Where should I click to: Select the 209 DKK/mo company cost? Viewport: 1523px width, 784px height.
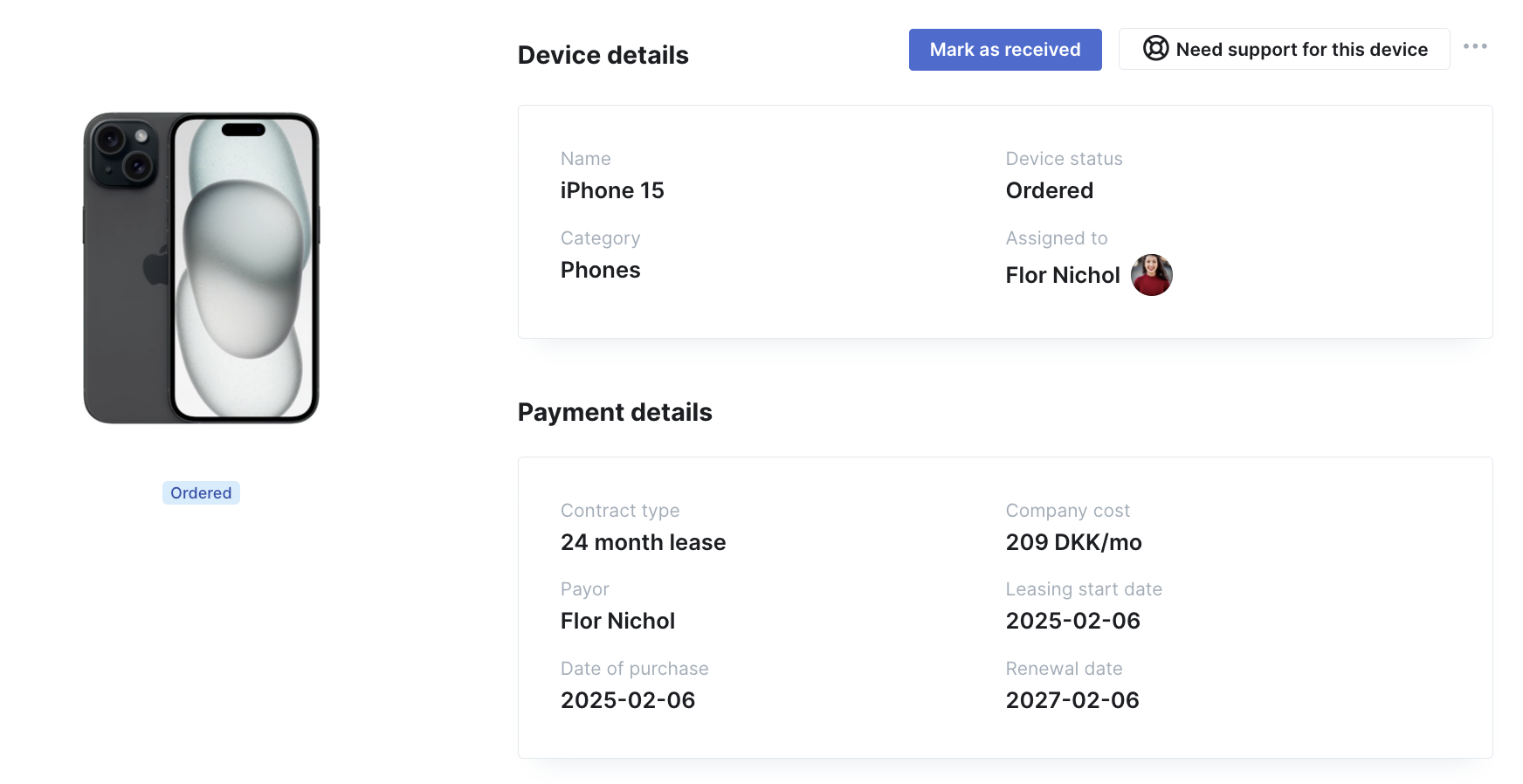click(x=1074, y=542)
